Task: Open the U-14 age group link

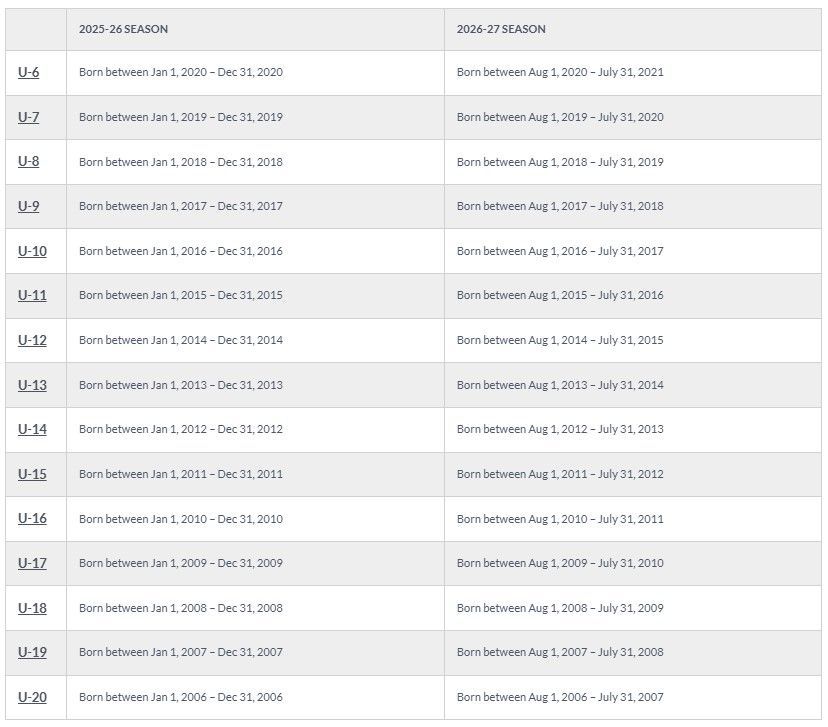Action: click(32, 429)
